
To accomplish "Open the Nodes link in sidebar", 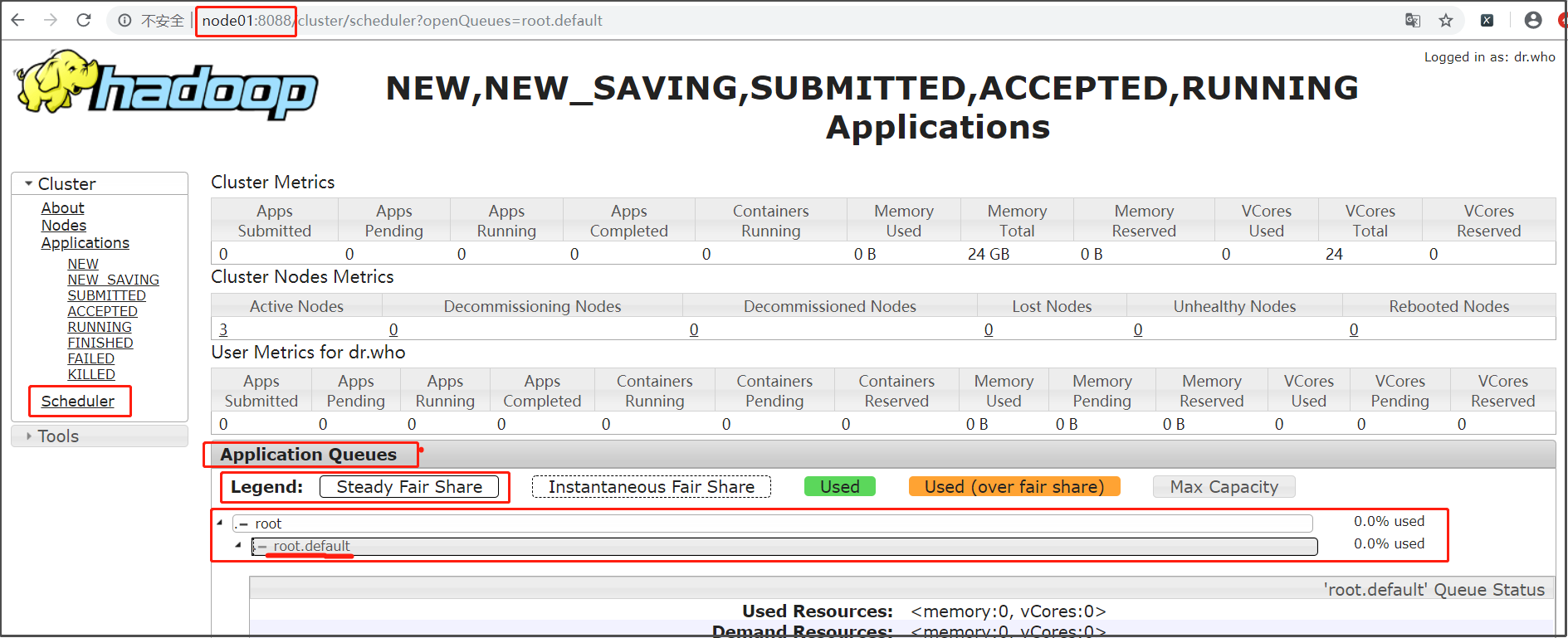I will (64, 225).
